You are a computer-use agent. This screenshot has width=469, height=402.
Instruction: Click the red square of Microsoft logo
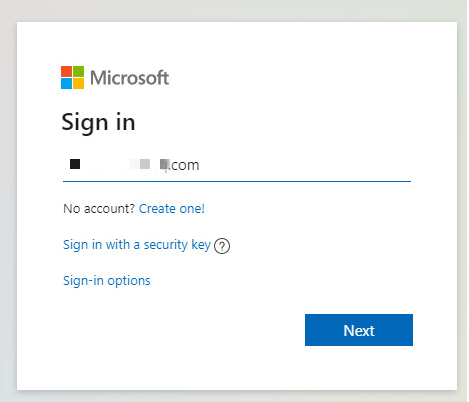[x=66, y=72]
